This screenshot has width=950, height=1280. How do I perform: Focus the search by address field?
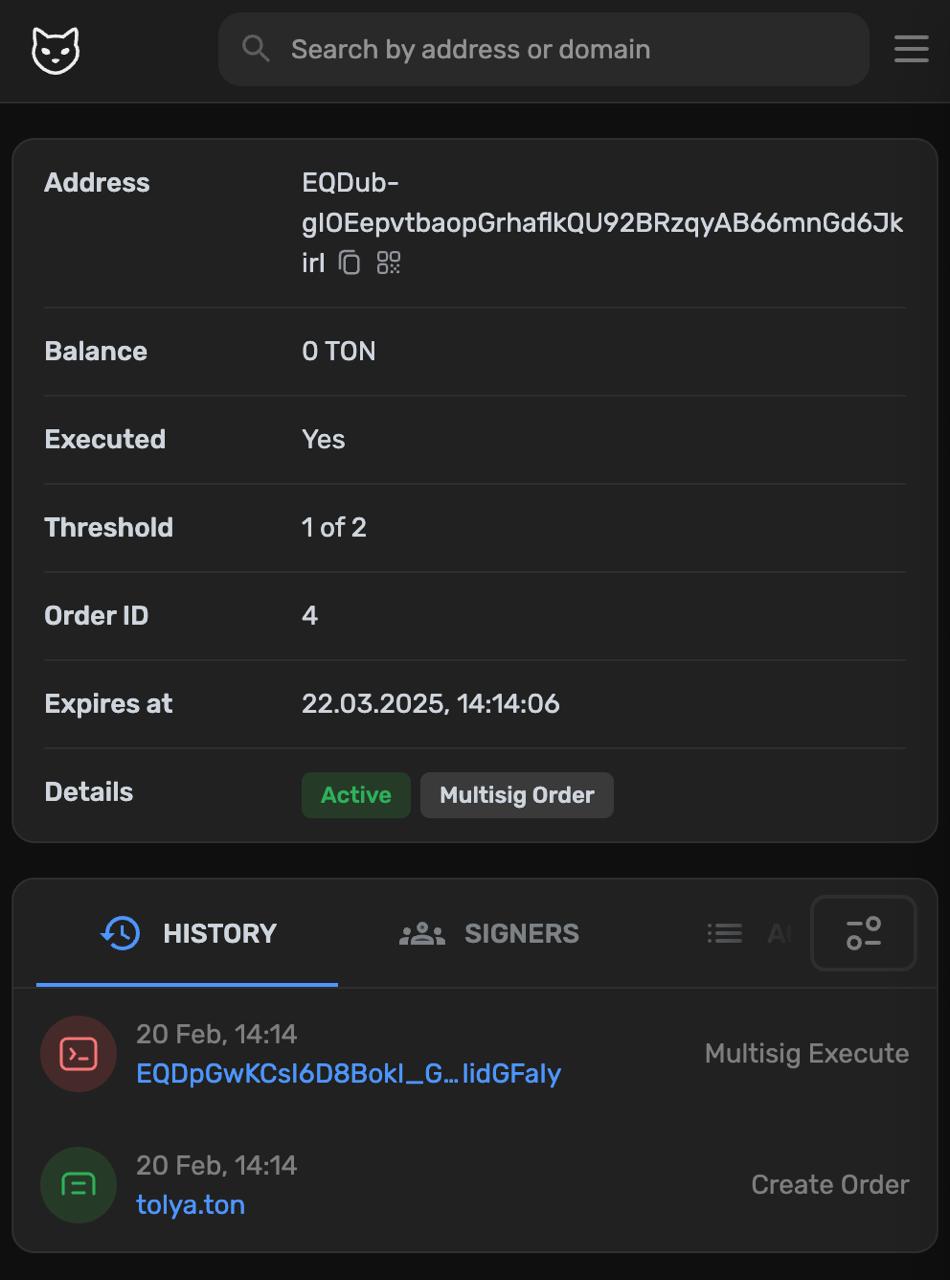560,49
